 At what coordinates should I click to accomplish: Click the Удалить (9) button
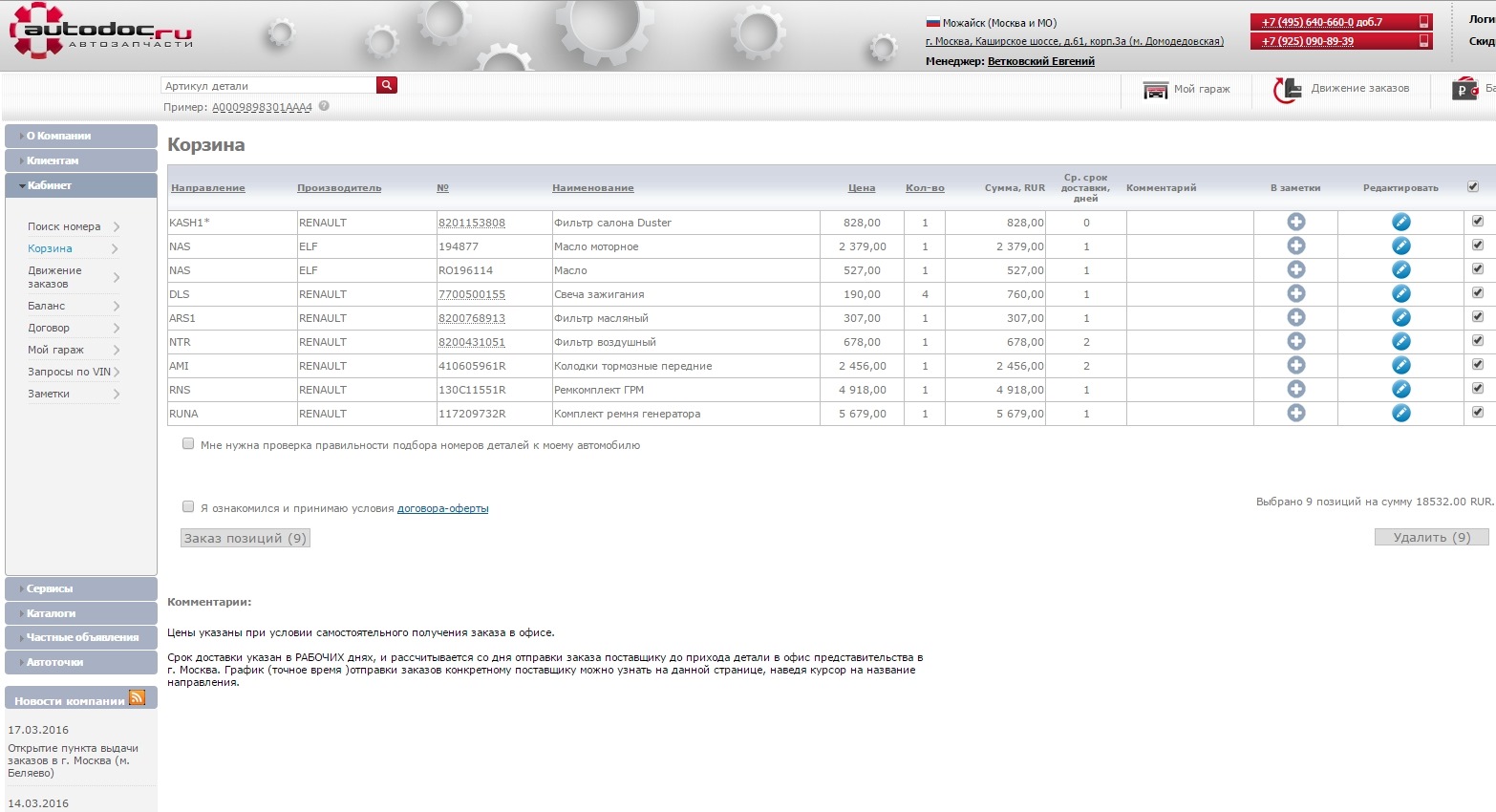1431,537
